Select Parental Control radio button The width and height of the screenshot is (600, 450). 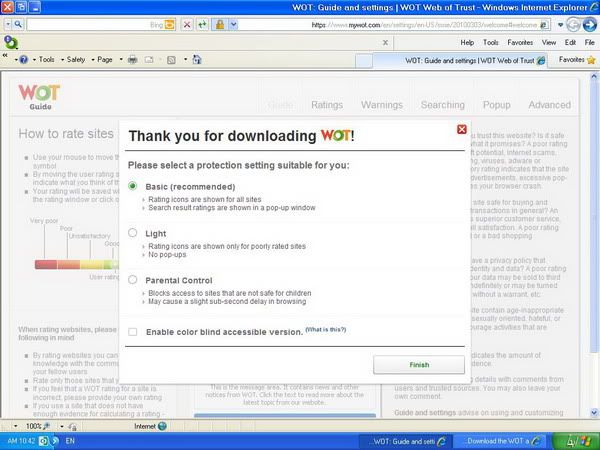(x=132, y=280)
